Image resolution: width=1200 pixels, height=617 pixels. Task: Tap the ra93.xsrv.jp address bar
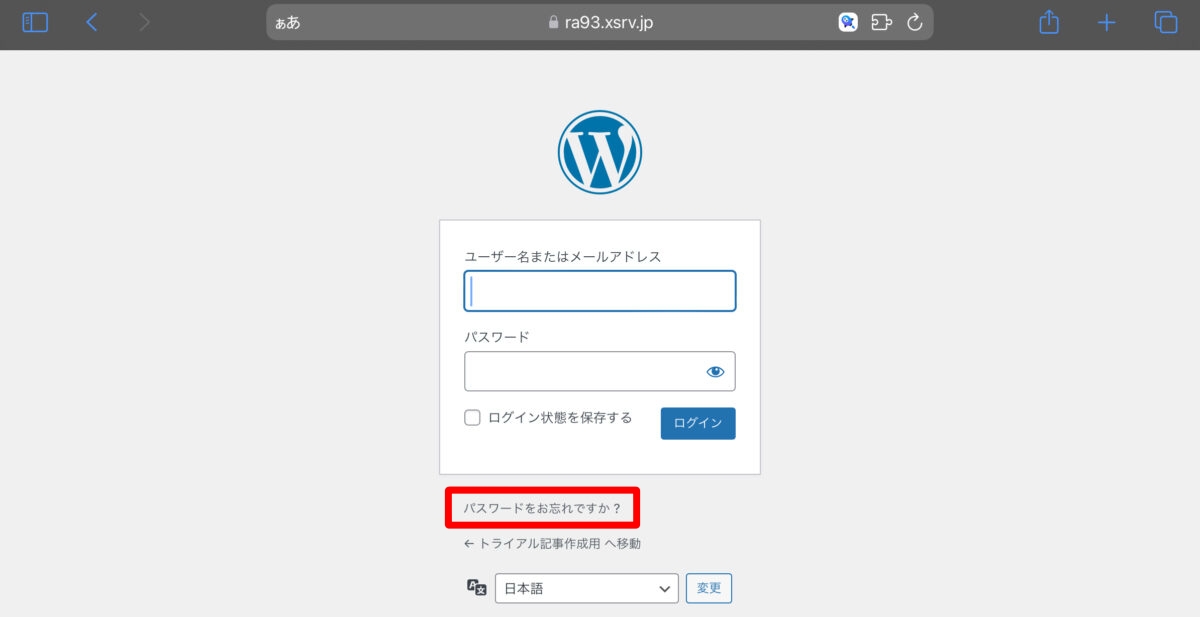coord(600,22)
